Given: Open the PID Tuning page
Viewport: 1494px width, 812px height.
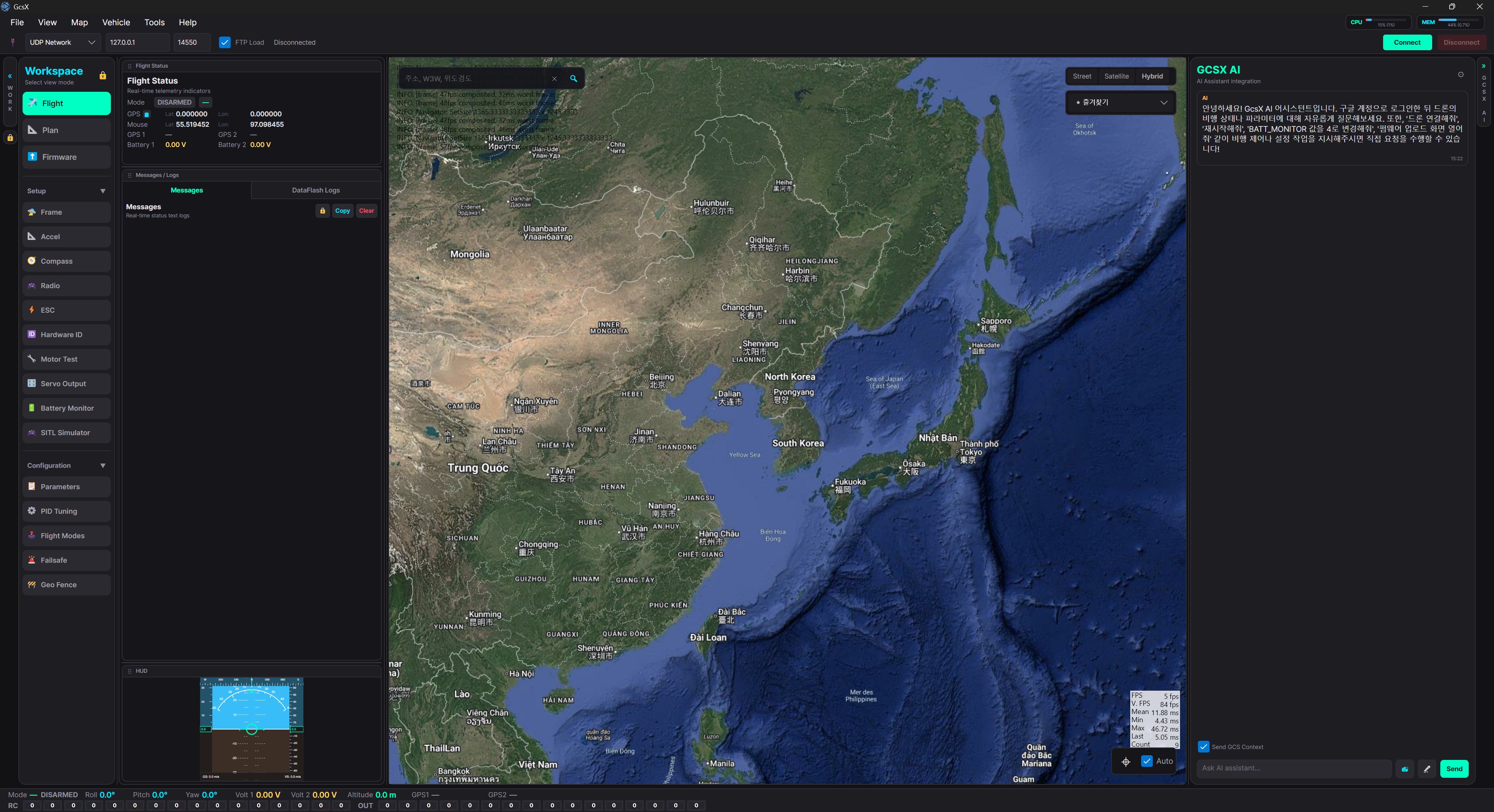Looking at the screenshot, I should [67, 511].
